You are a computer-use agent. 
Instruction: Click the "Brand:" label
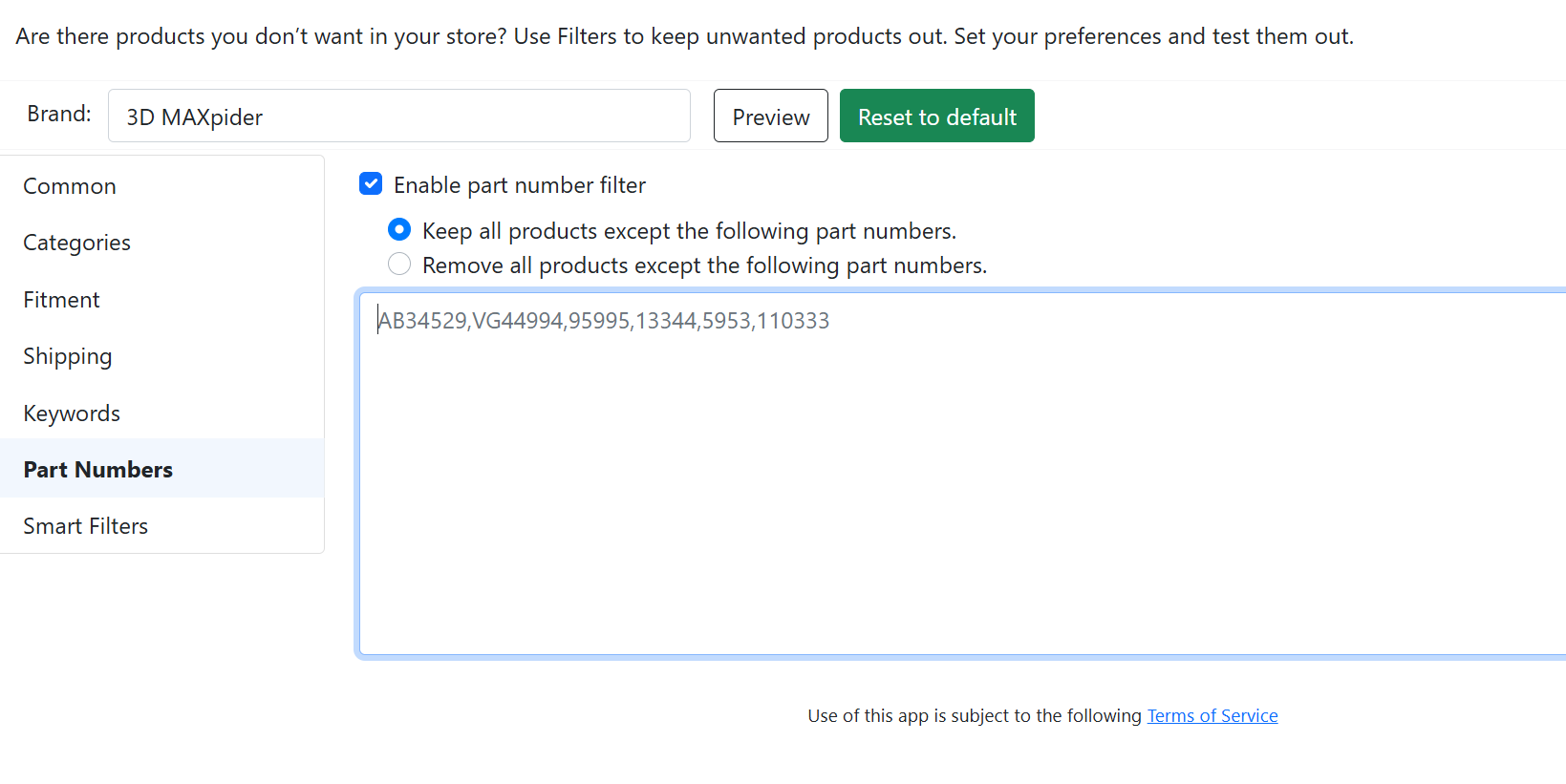point(59,114)
